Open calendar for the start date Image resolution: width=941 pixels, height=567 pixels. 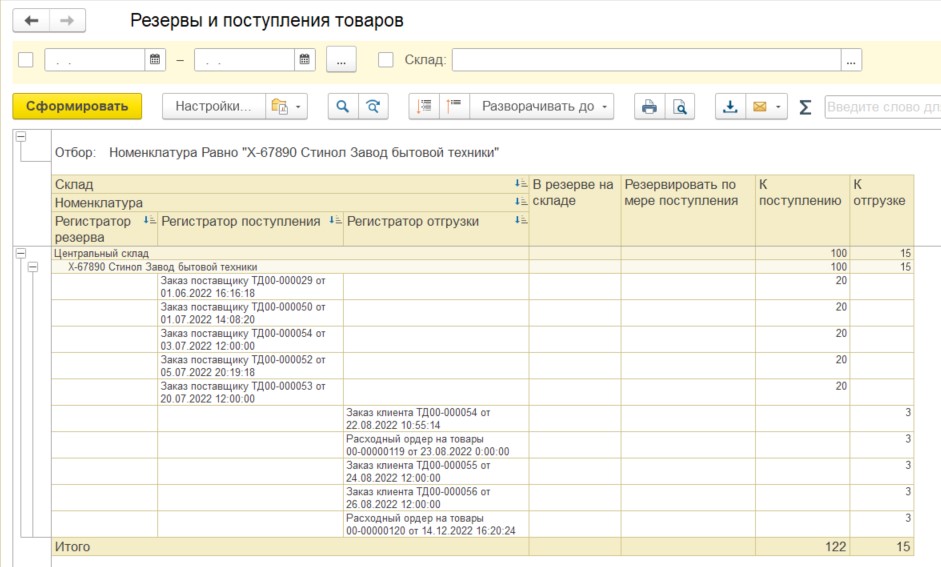[x=155, y=60]
